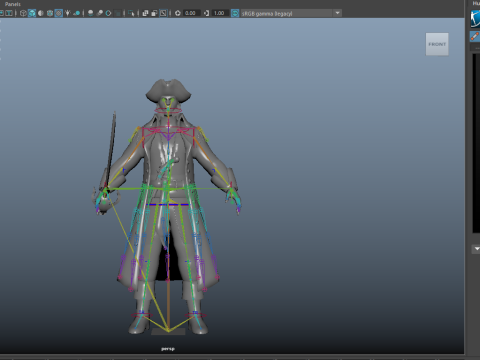This screenshot has height=360, width=480.
Task: Click the gamma value field 1.00
Action: click(220, 13)
